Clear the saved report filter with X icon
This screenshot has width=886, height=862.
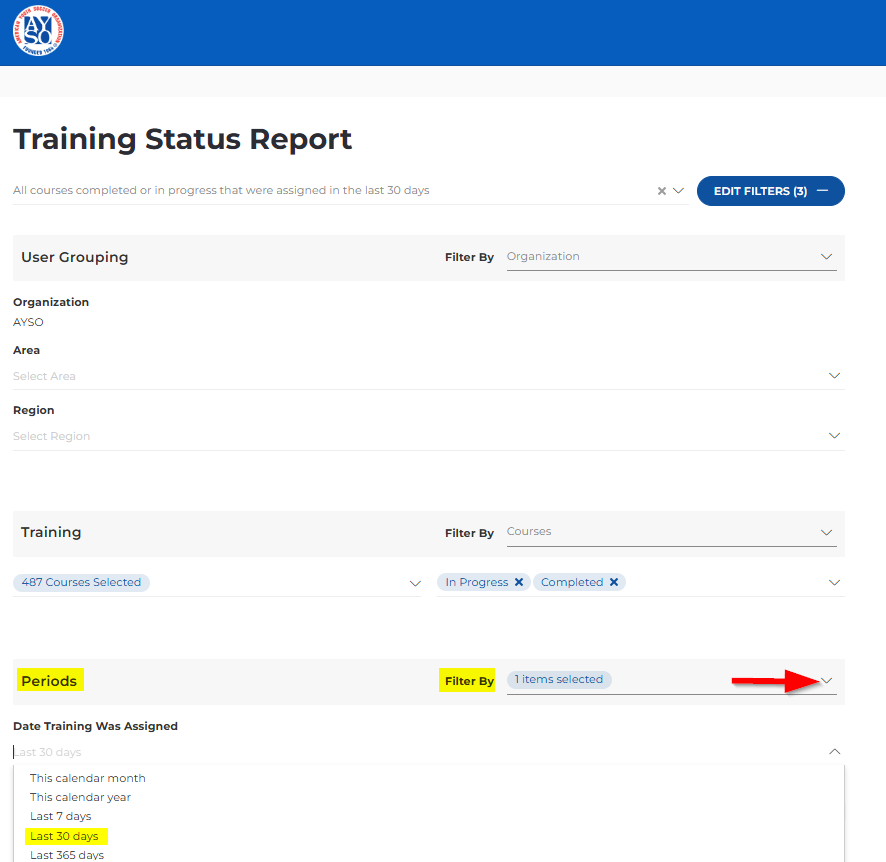coord(661,191)
